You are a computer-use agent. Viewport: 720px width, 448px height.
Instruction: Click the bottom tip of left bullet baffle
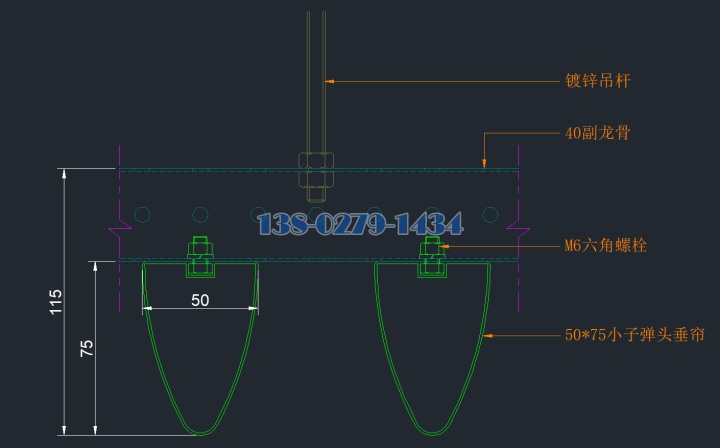[x=202, y=432]
